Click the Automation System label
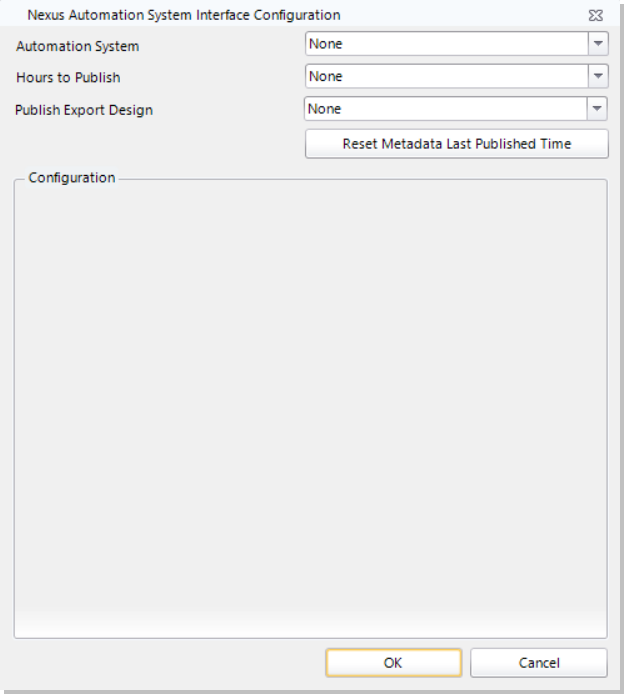This screenshot has width=624, height=694. [x=78, y=46]
